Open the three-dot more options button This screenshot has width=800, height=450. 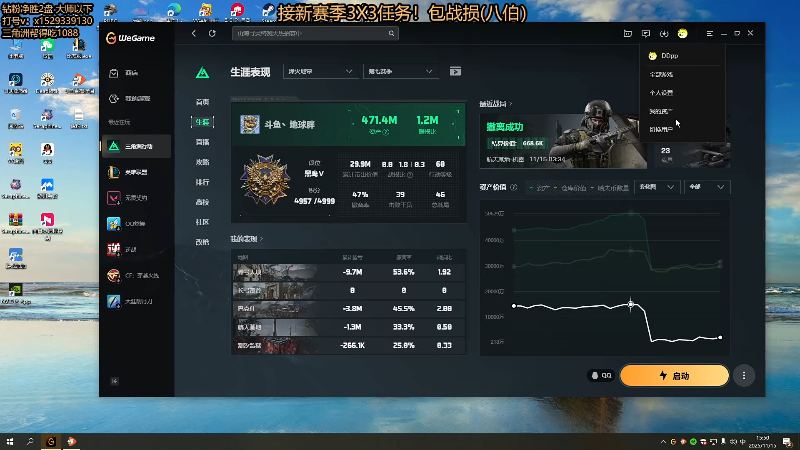pyautogui.click(x=744, y=376)
